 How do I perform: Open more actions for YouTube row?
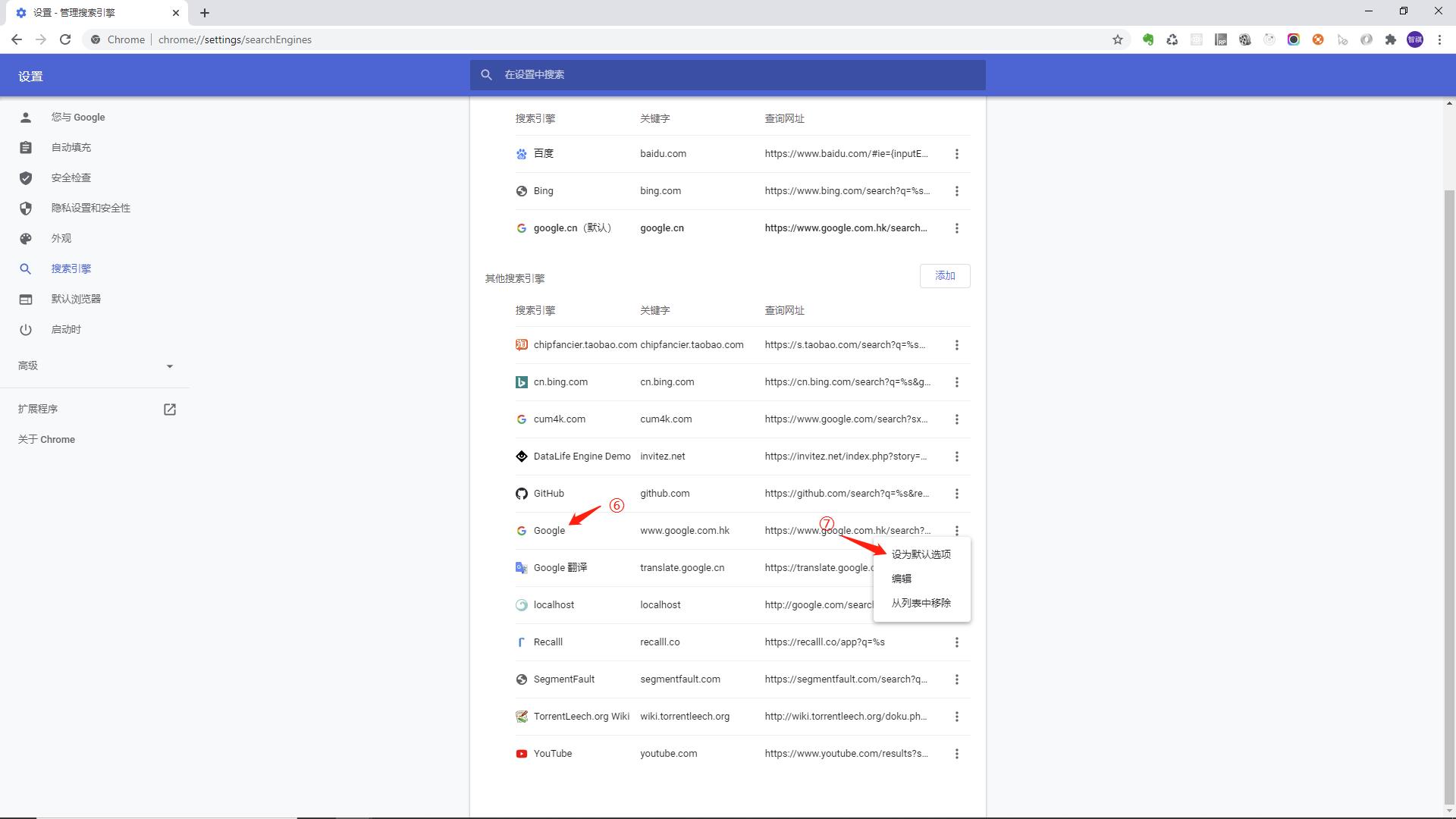coord(956,754)
